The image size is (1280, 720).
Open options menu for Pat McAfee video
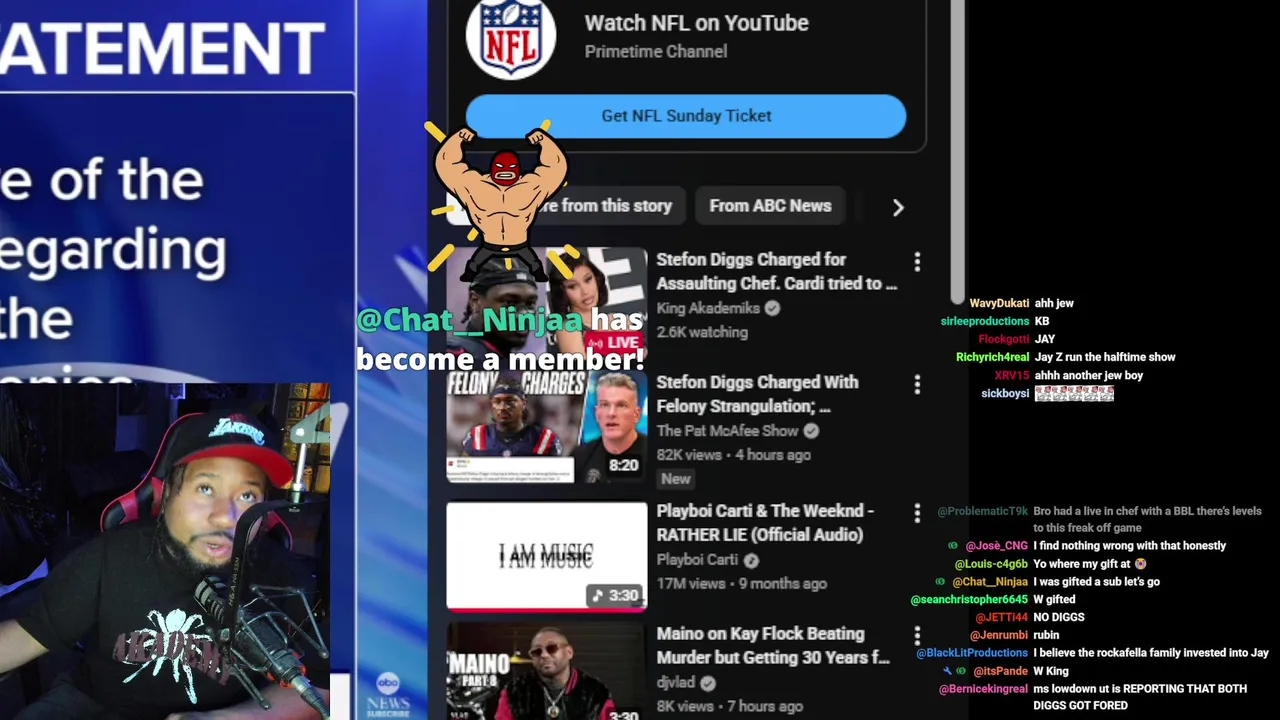[x=917, y=385]
